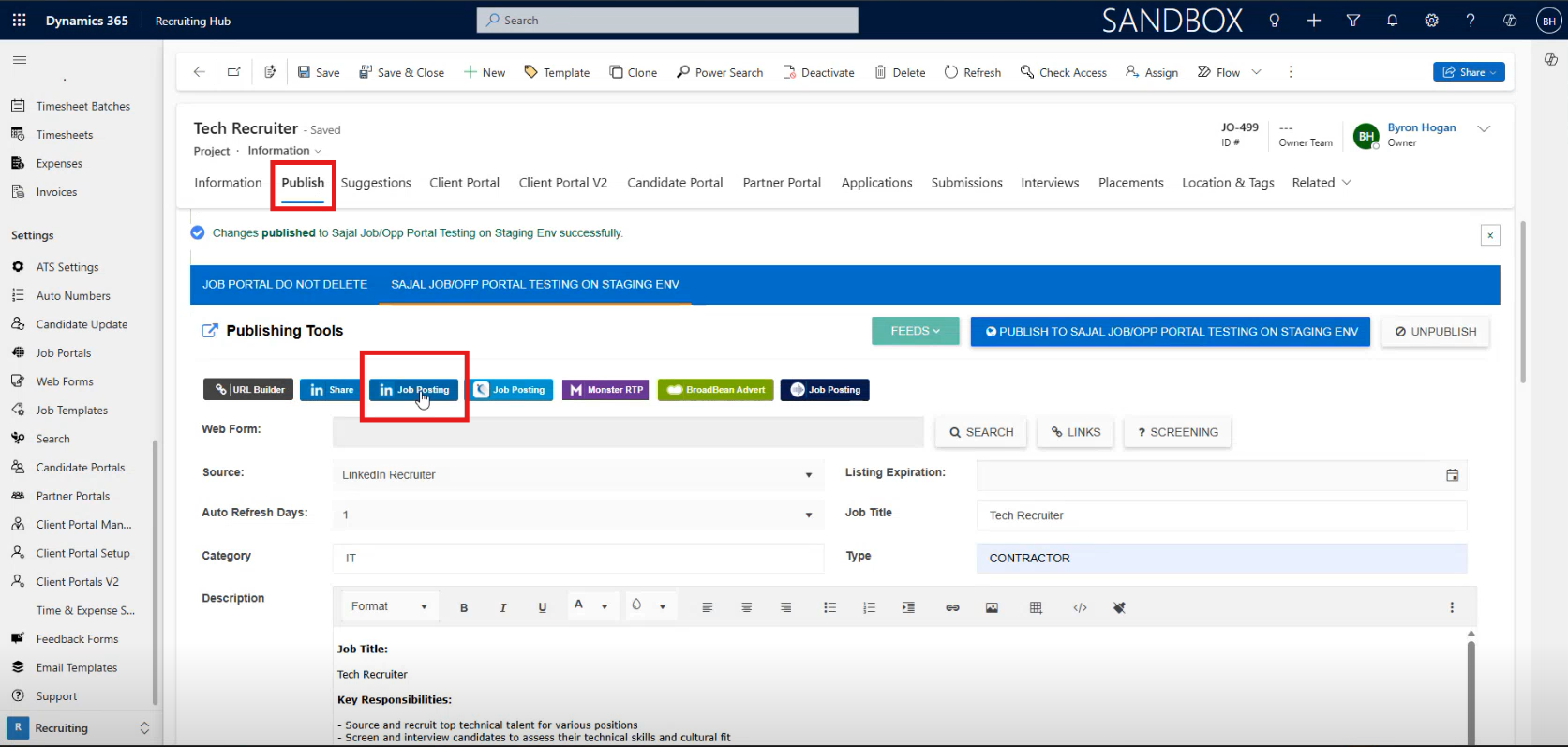Screen dimensions: 1568x747
Task: Click the URL Builder button
Action: point(249,390)
